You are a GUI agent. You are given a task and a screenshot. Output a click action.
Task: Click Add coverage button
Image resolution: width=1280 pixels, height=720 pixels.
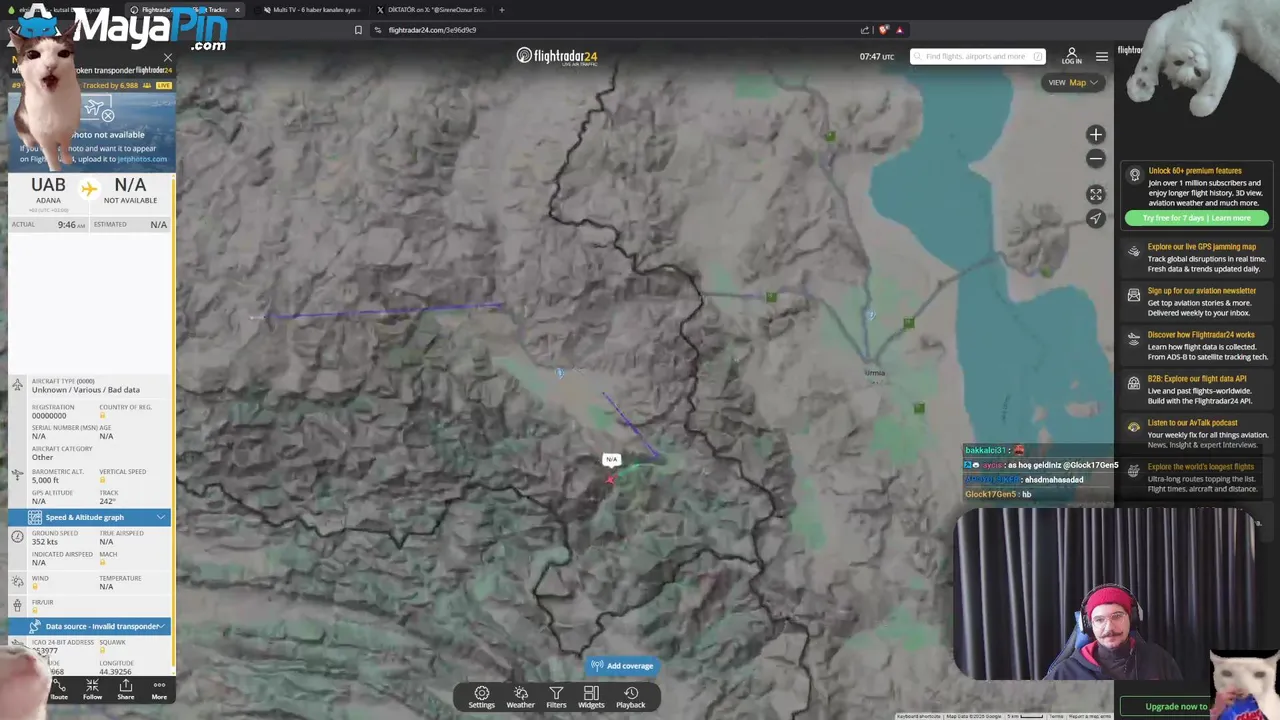pyautogui.click(x=622, y=666)
